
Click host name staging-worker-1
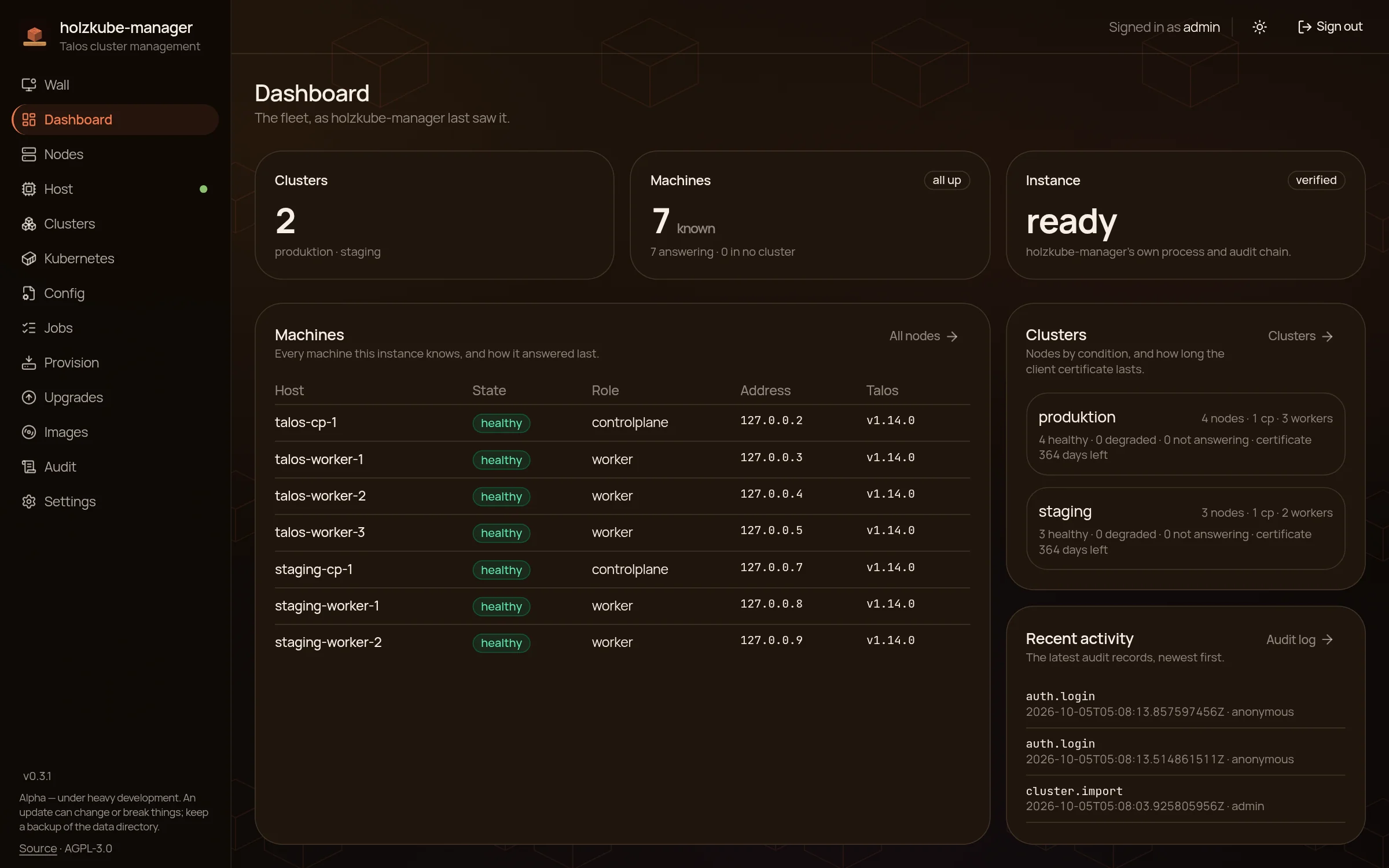pyautogui.click(x=327, y=606)
